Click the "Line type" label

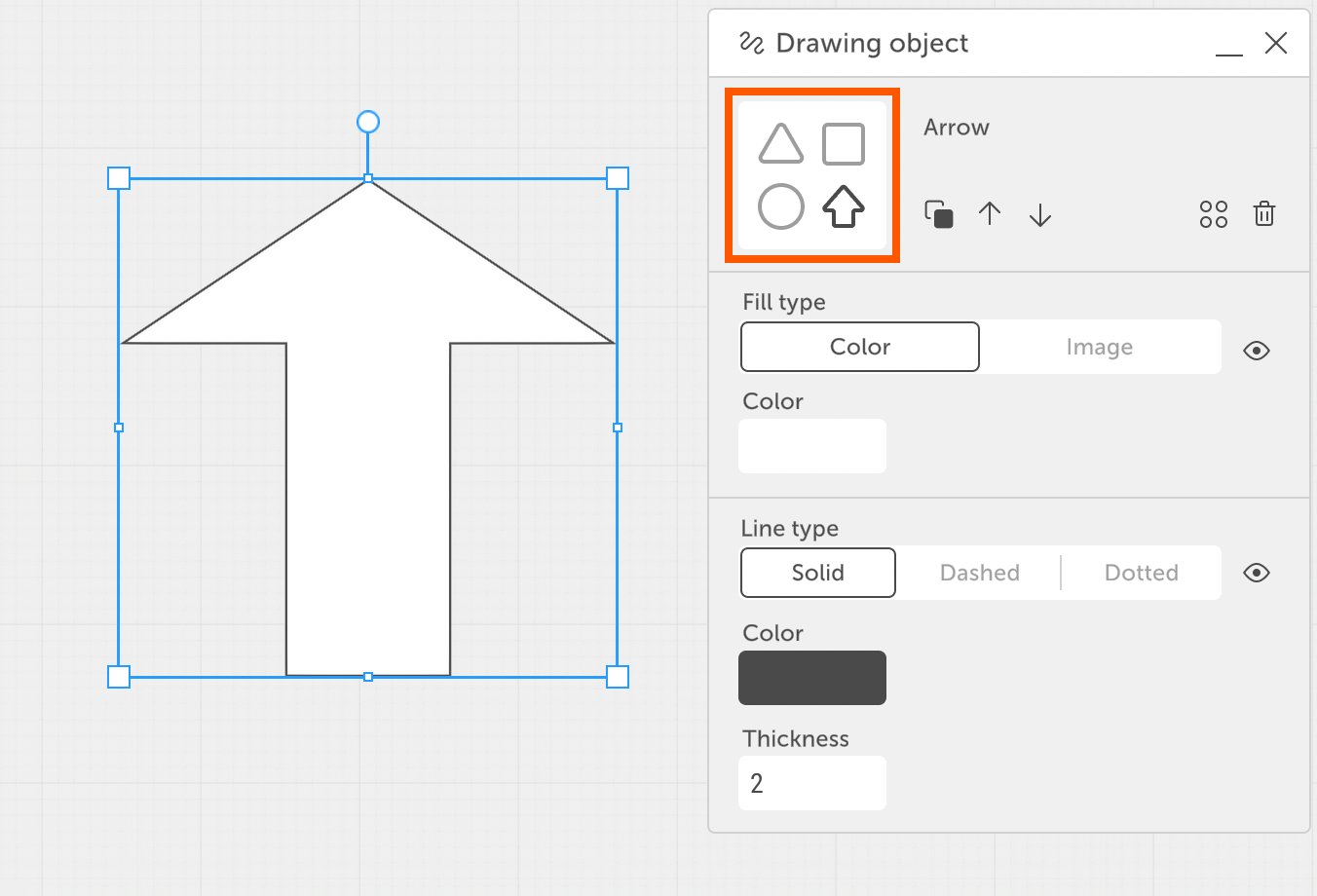click(x=790, y=528)
